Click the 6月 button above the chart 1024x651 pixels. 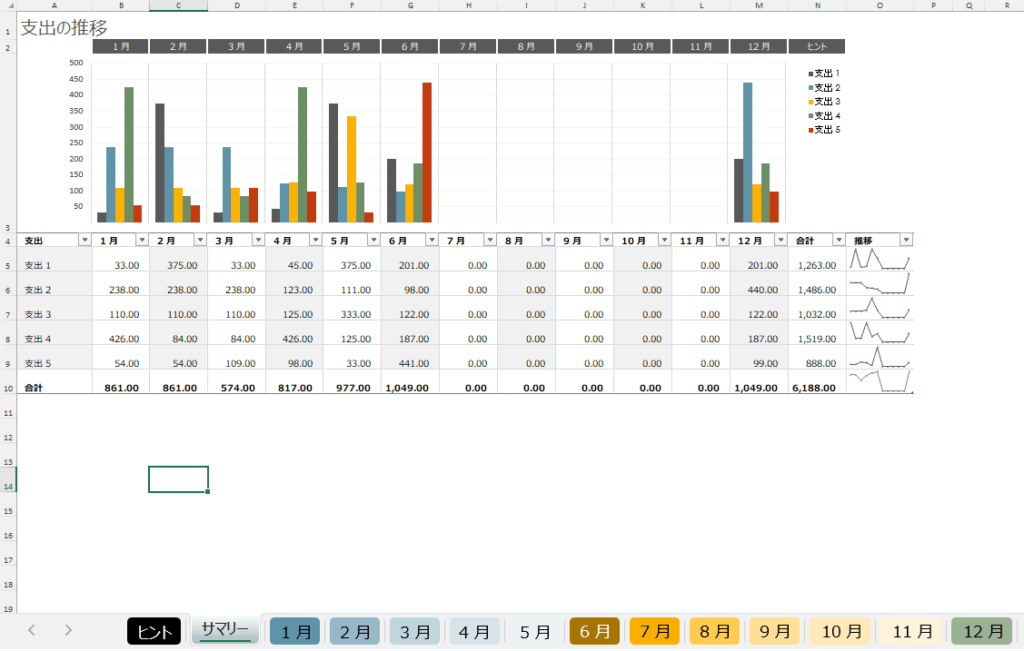[410, 46]
